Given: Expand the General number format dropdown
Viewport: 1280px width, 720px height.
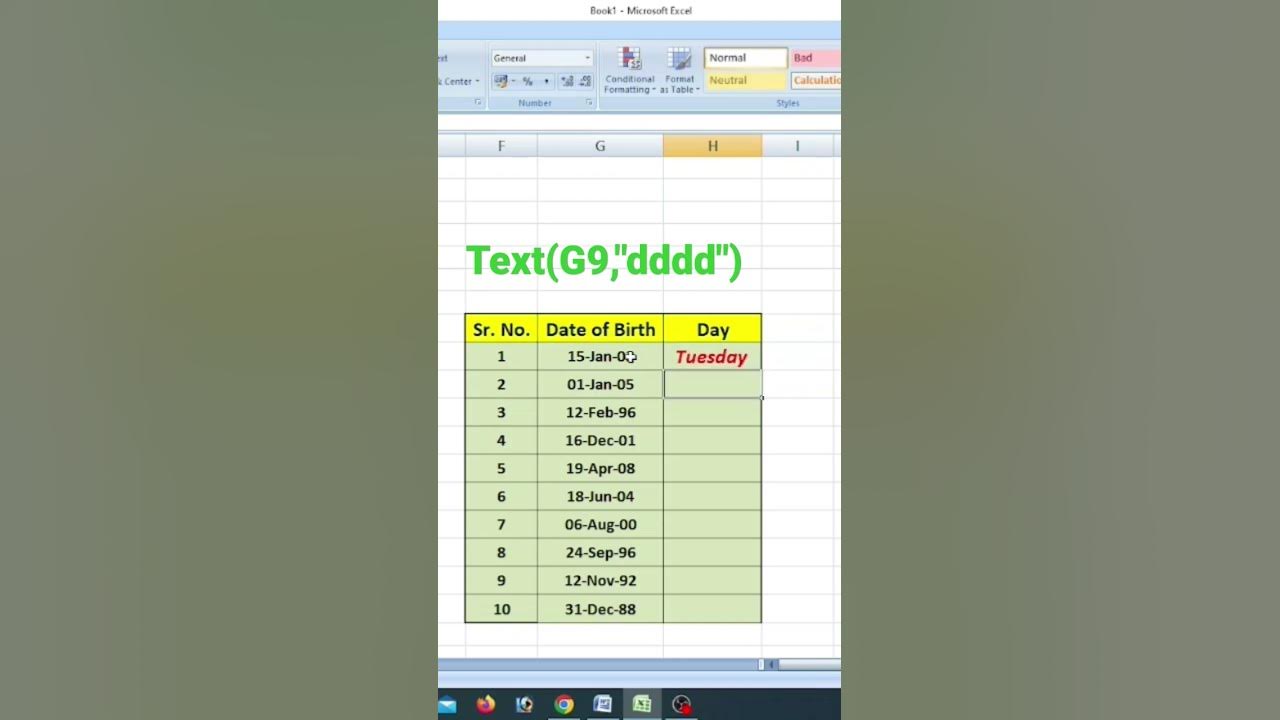Looking at the screenshot, I should point(587,58).
